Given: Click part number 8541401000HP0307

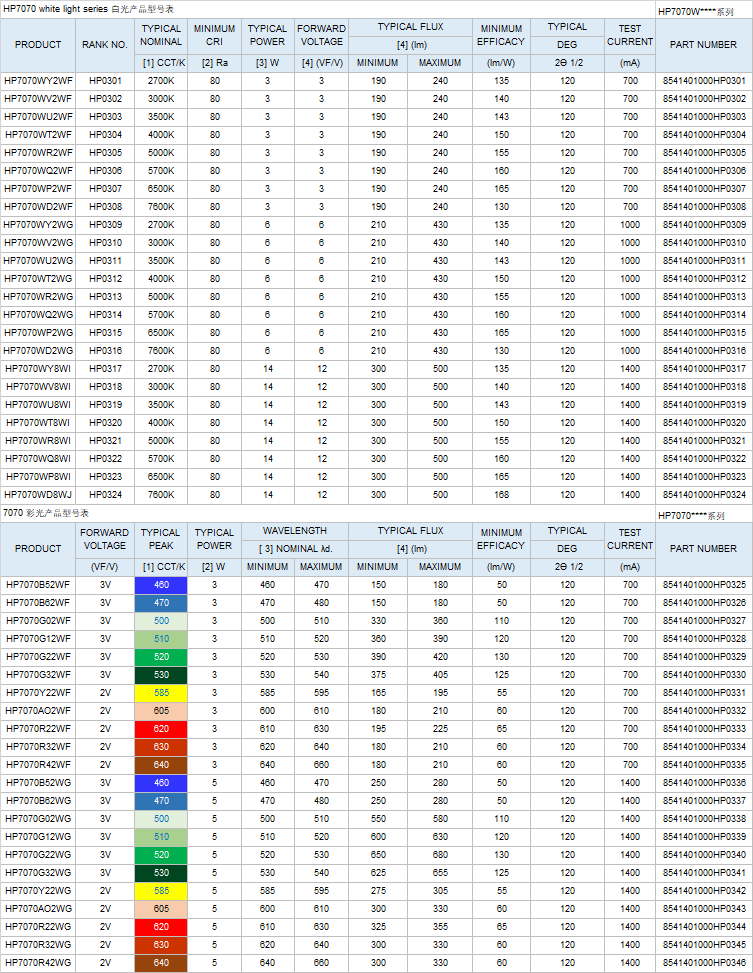Looking at the screenshot, I should click(x=704, y=189).
